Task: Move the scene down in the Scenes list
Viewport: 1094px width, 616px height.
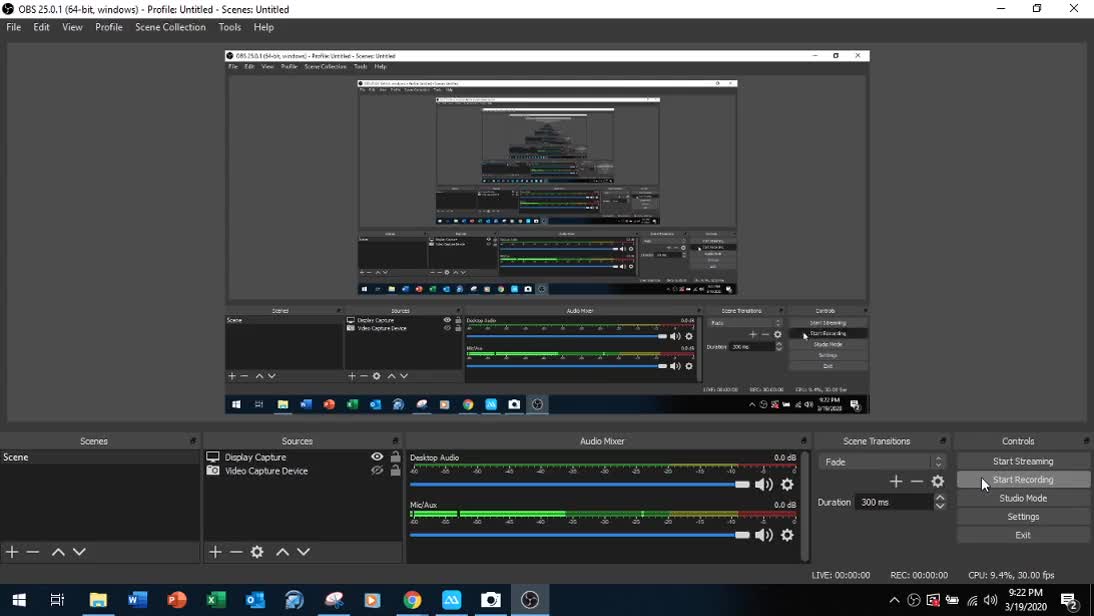Action: (x=80, y=552)
